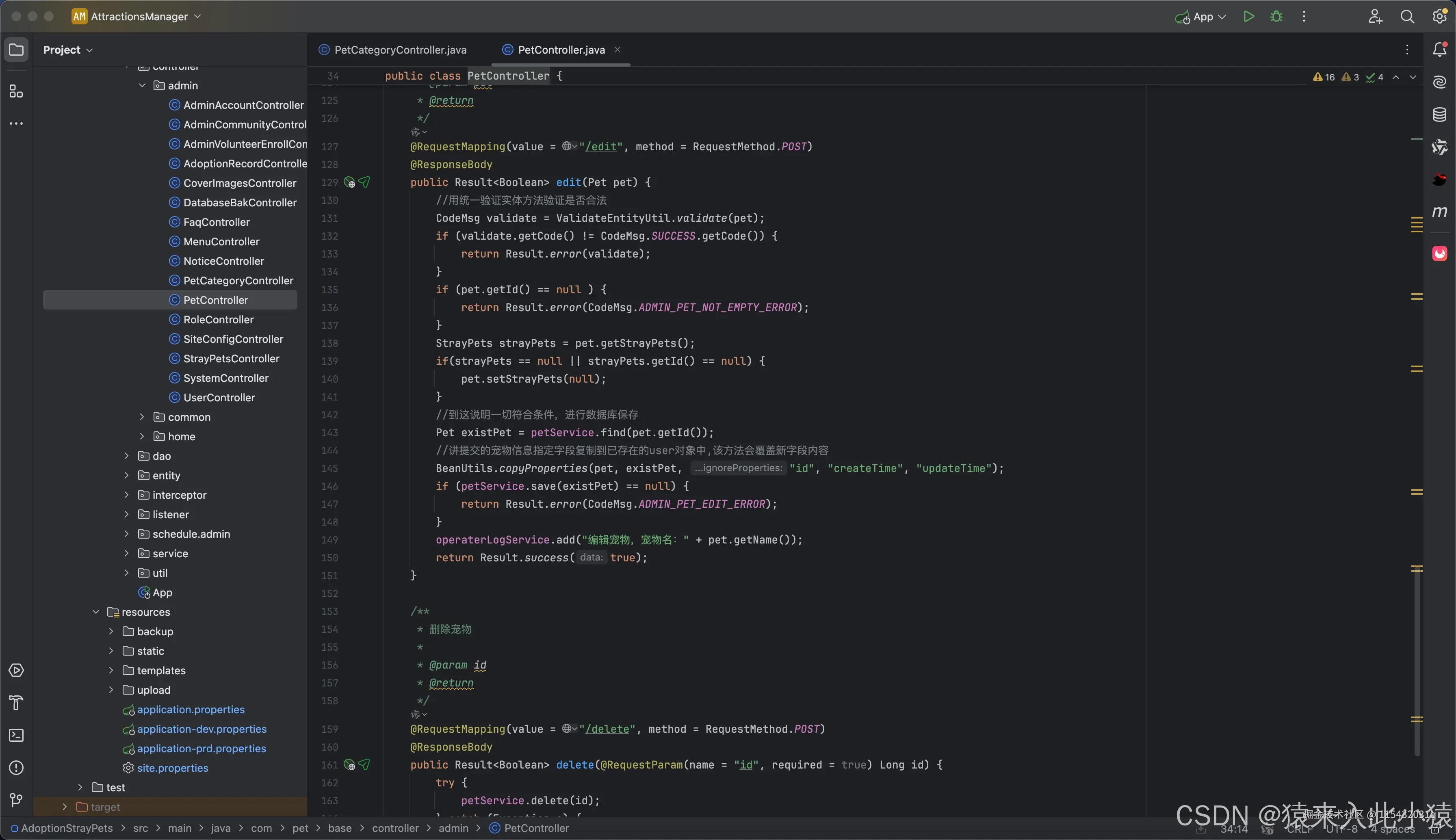Open StrayPetsController in project tree
1456x840 pixels.
point(231,358)
